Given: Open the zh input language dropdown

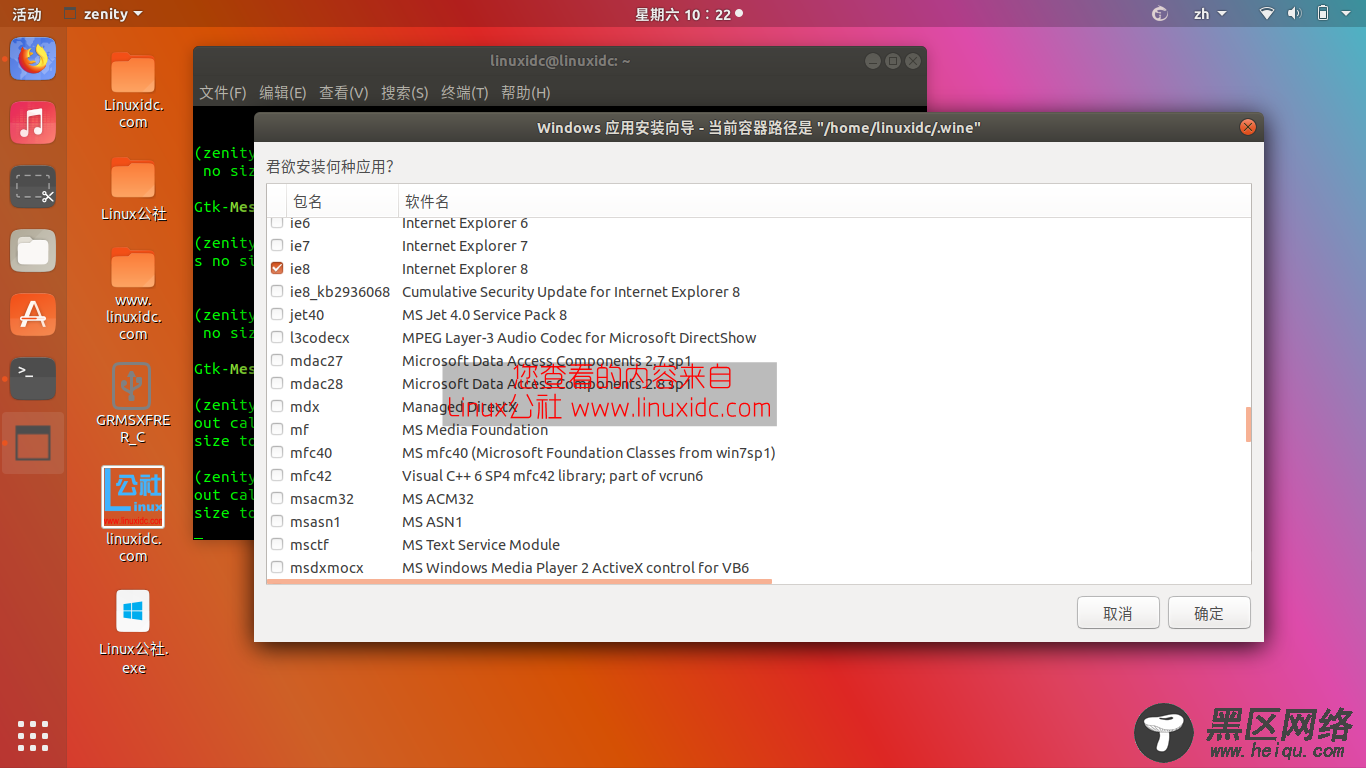Looking at the screenshot, I should (1209, 14).
